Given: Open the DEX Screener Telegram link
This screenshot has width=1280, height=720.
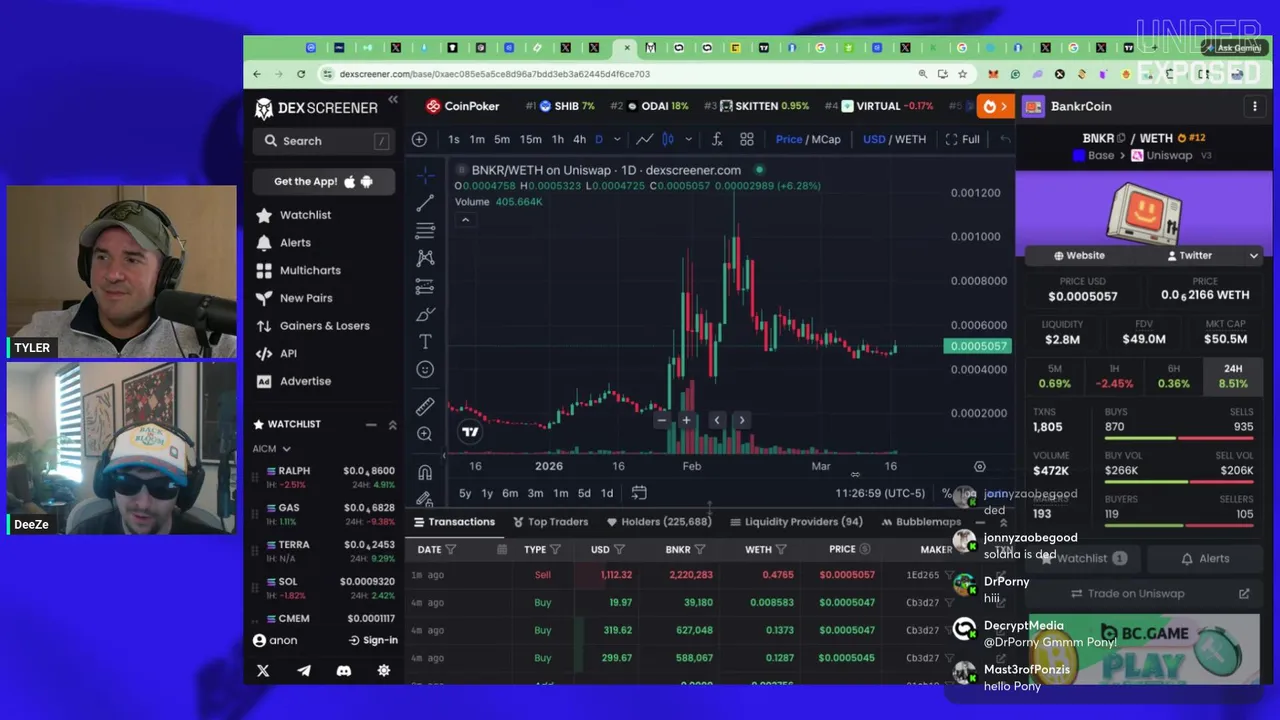Looking at the screenshot, I should pyautogui.click(x=304, y=671).
